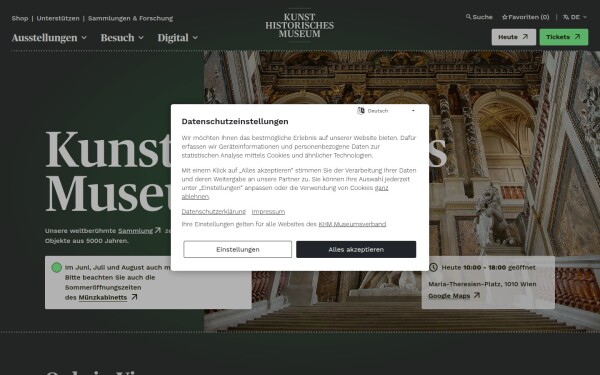
Task: Click the Einstellungen button
Action: pos(238,249)
